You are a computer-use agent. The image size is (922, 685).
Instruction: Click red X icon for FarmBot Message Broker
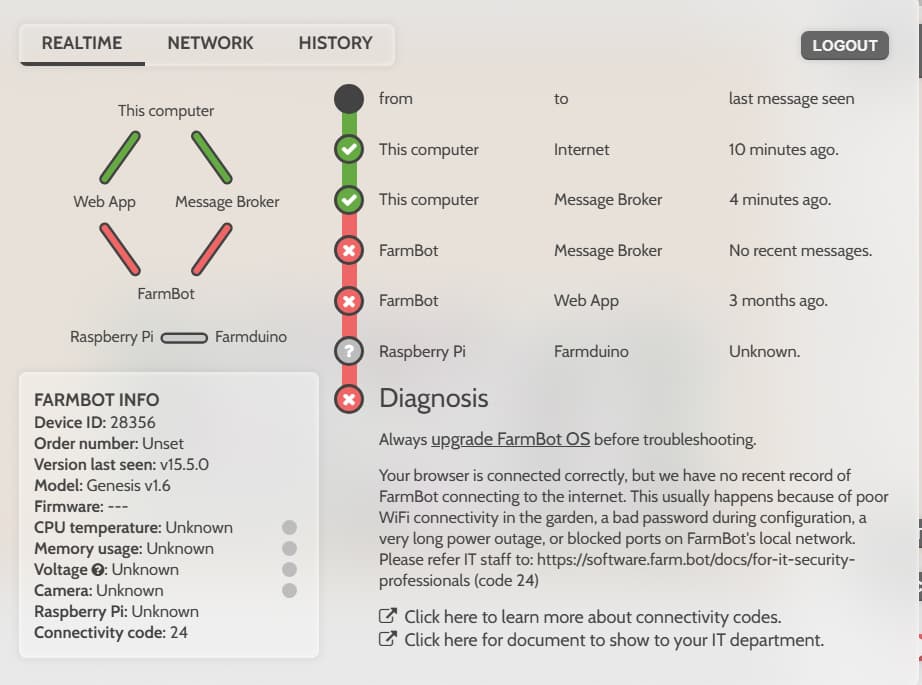click(348, 250)
